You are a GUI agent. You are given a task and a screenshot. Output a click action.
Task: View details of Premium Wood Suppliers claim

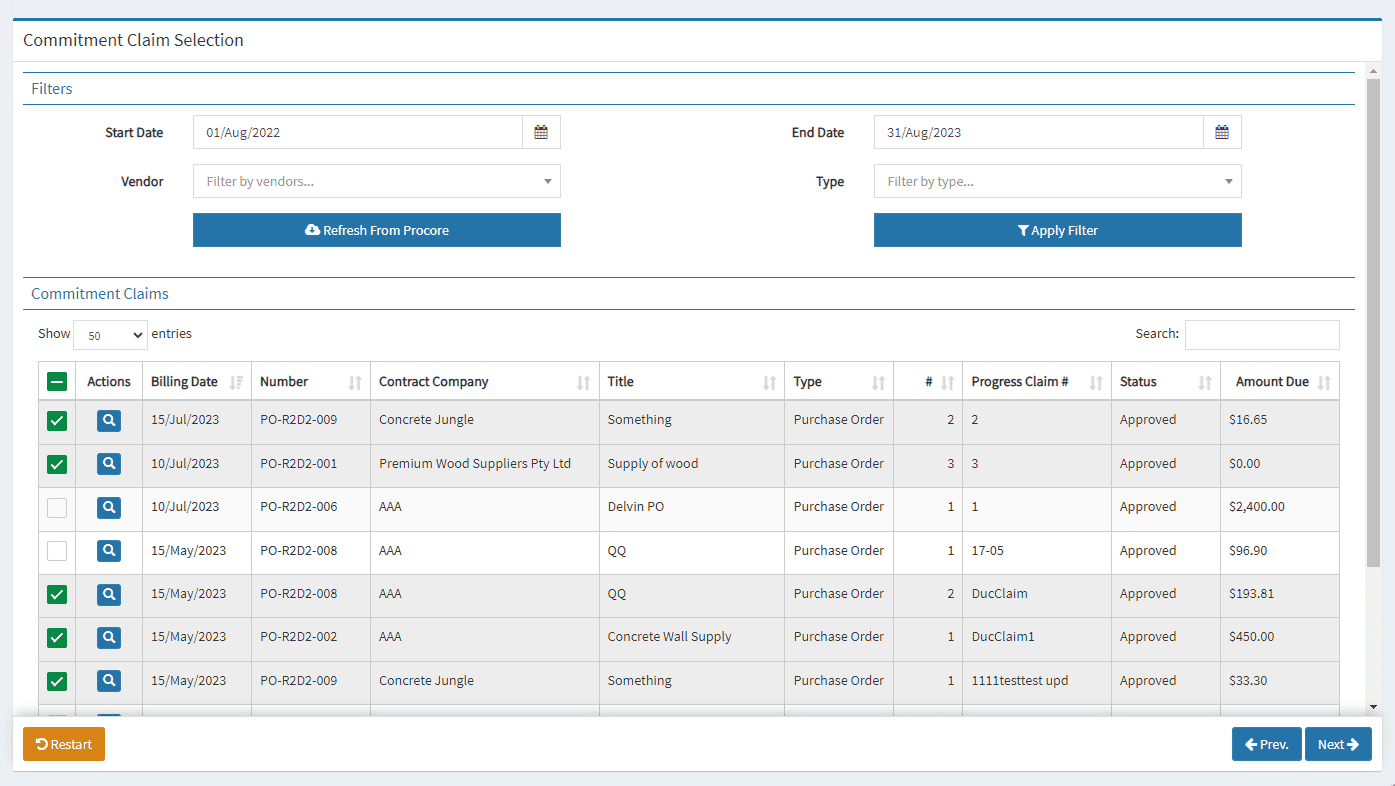(109, 464)
